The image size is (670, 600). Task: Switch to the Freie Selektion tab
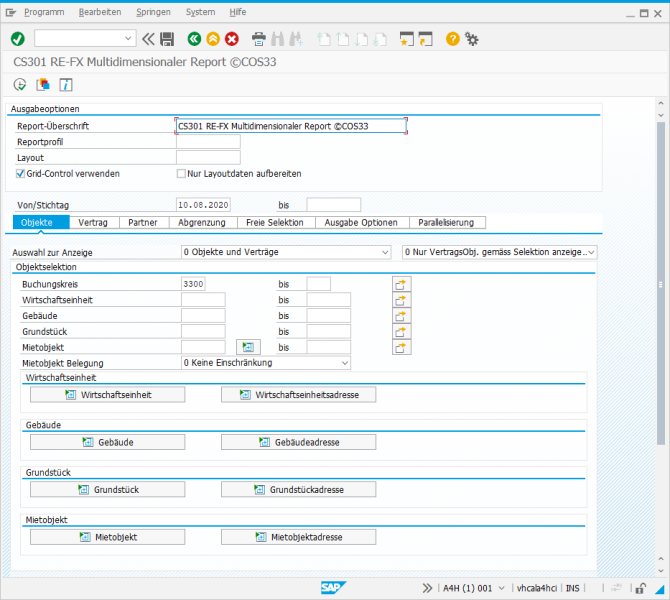click(275, 223)
